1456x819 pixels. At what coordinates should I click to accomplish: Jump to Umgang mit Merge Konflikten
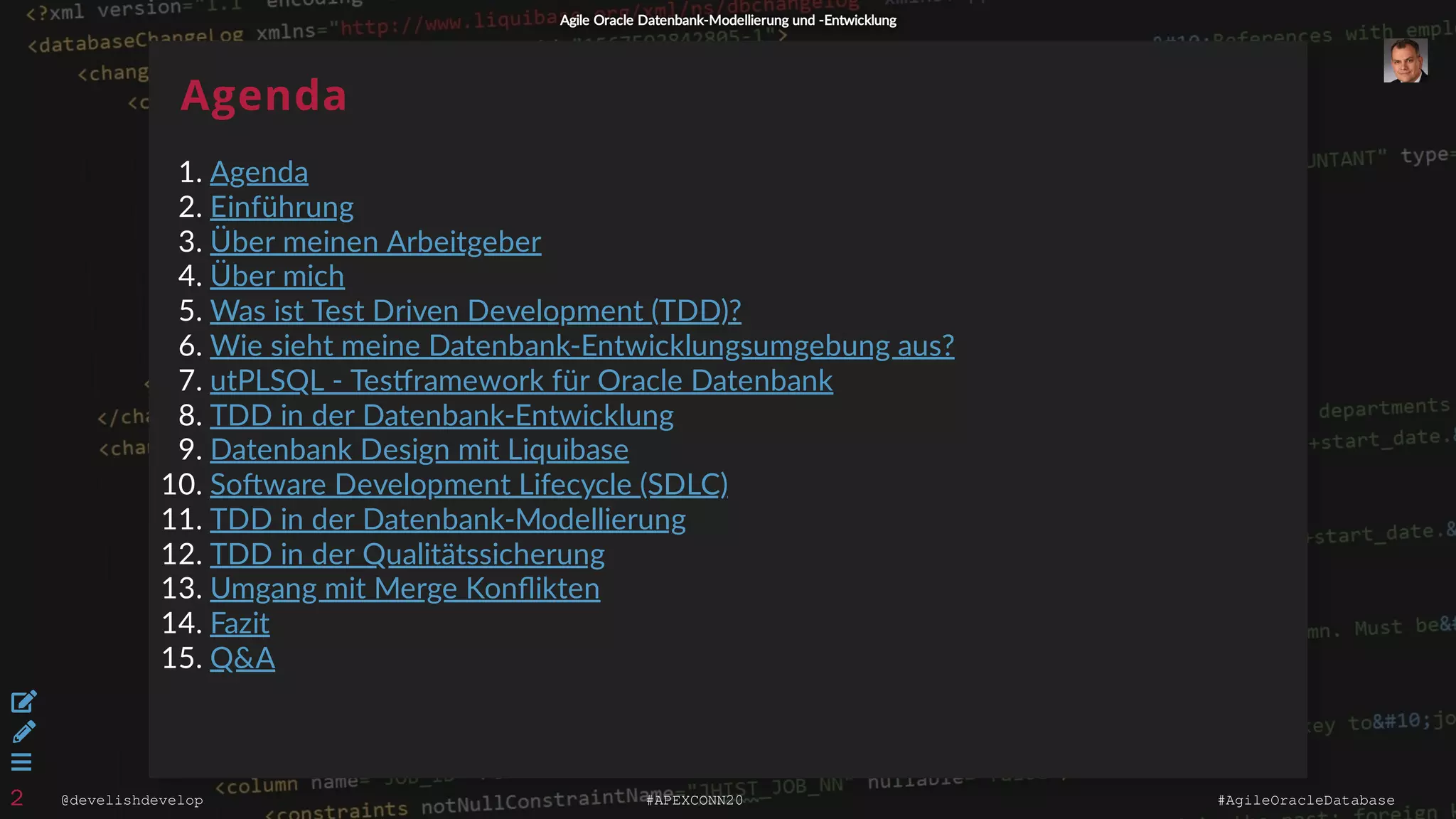click(405, 589)
